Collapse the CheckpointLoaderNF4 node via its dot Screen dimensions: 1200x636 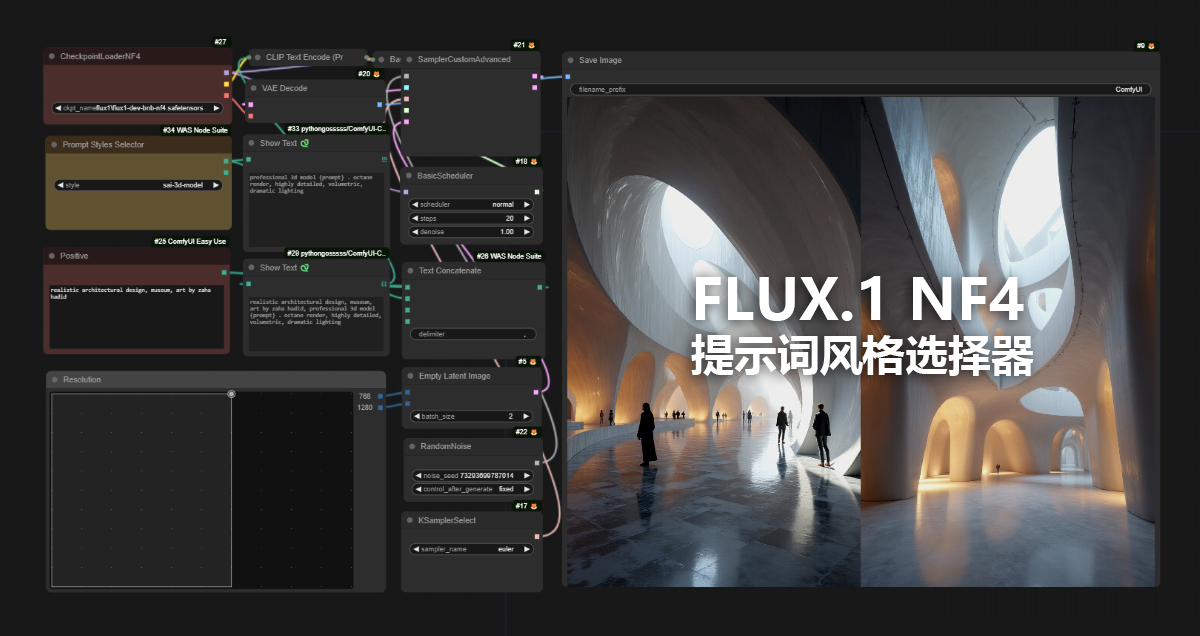(x=53, y=57)
